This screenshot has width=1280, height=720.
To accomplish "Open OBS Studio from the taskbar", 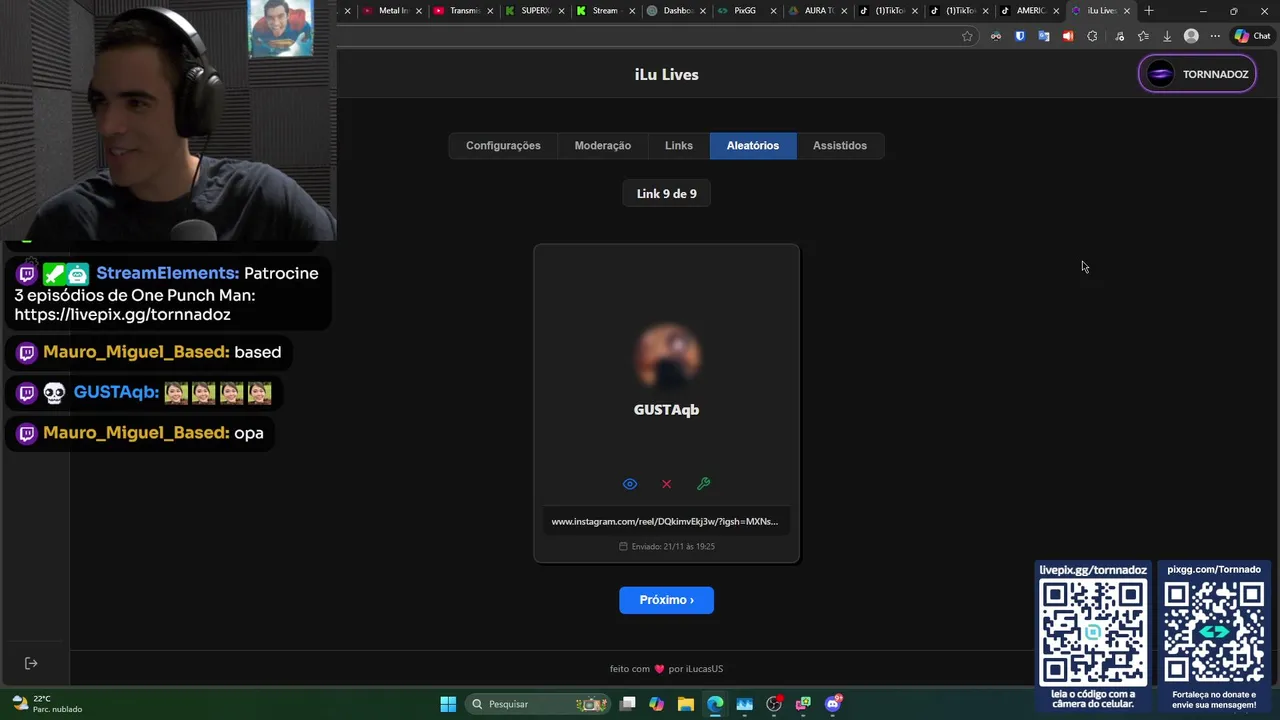I will click(x=774, y=704).
